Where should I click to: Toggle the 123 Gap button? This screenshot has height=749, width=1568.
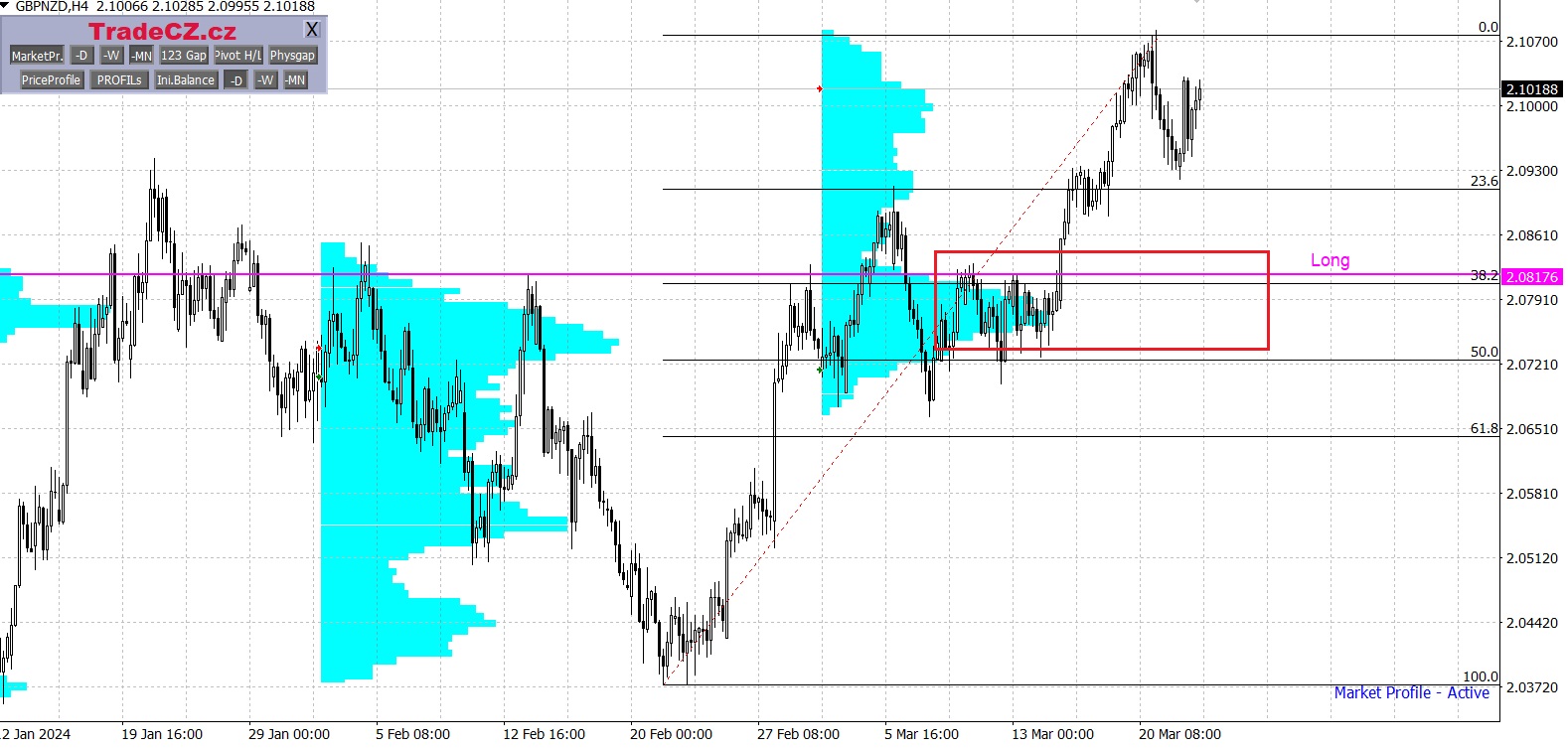pyautogui.click(x=184, y=56)
